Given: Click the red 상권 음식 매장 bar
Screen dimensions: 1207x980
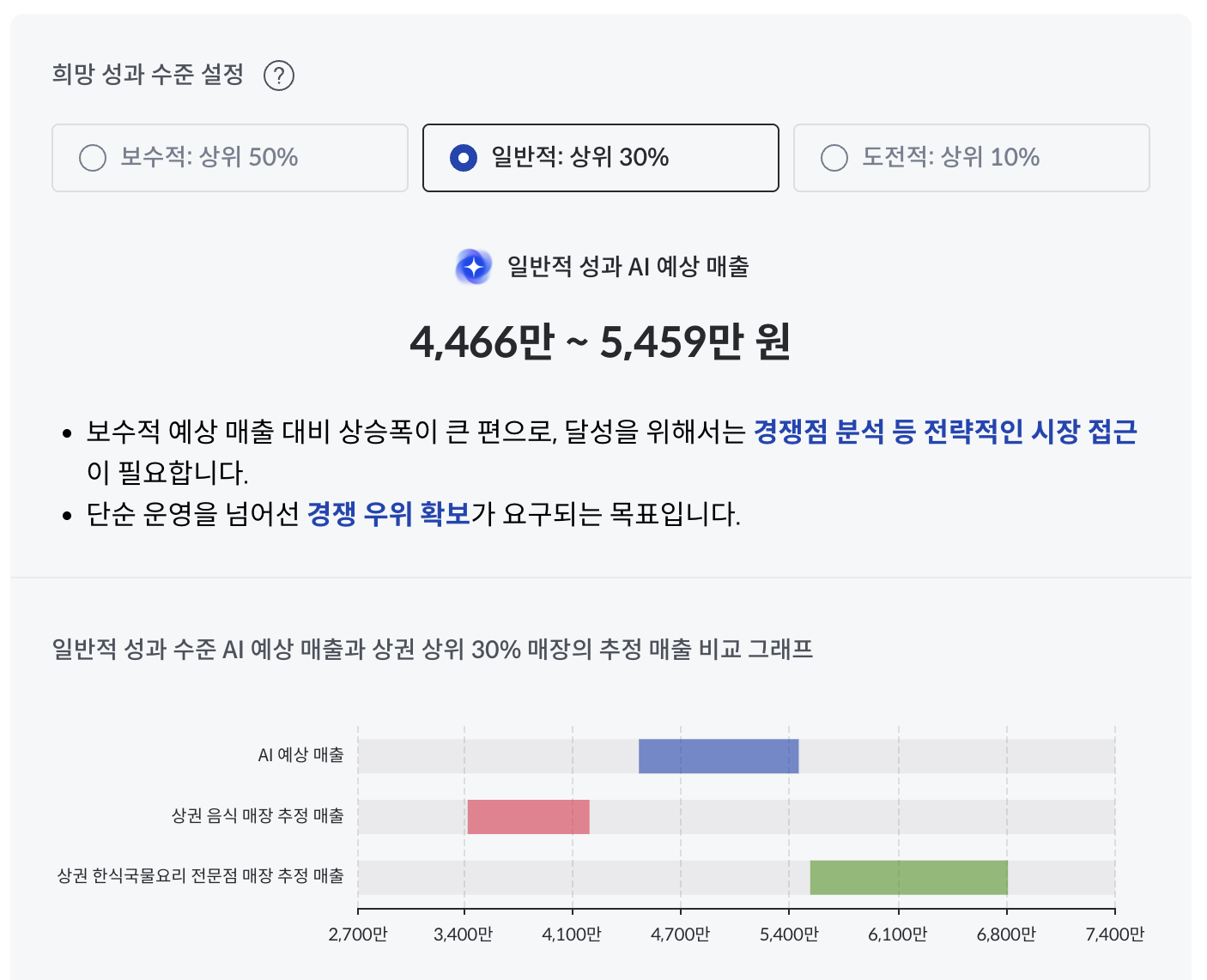Looking at the screenshot, I should click(528, 817).
